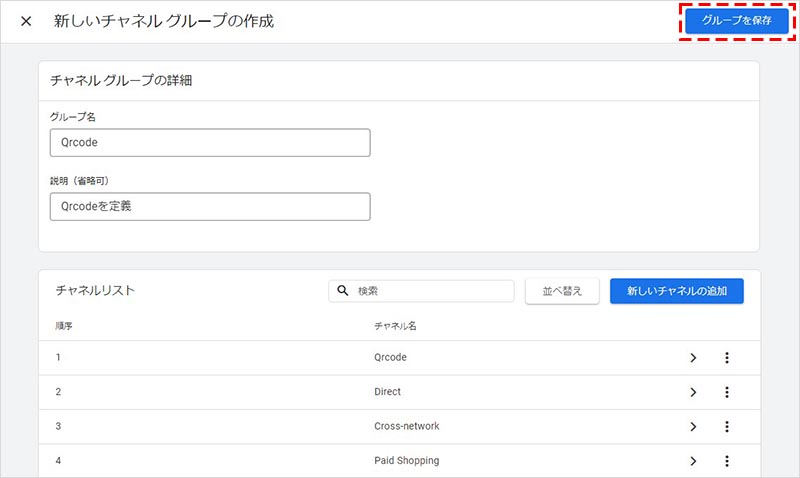Image resolution: width=800 pixels, height=478 pixels.
Task: Expand the Direct channel chevron
Action: click(692, 392)
